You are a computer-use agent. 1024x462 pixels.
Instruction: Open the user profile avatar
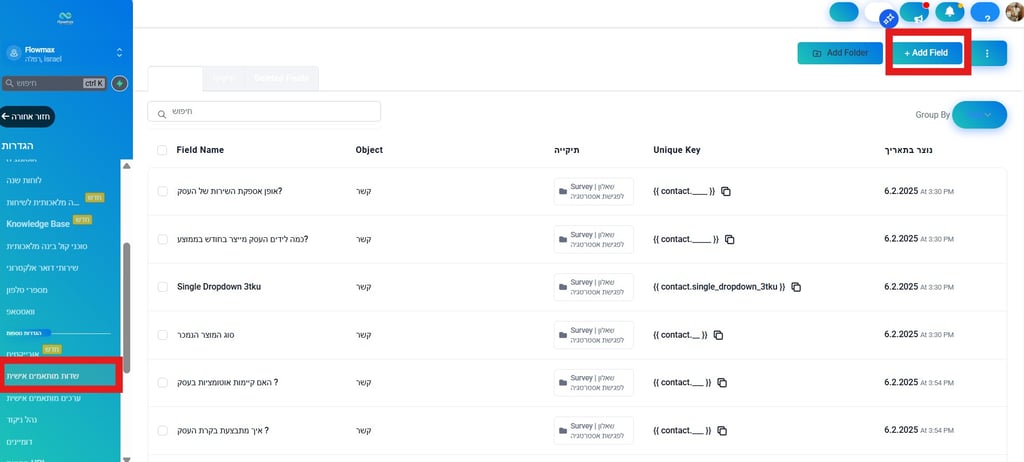pos(1015,12)
